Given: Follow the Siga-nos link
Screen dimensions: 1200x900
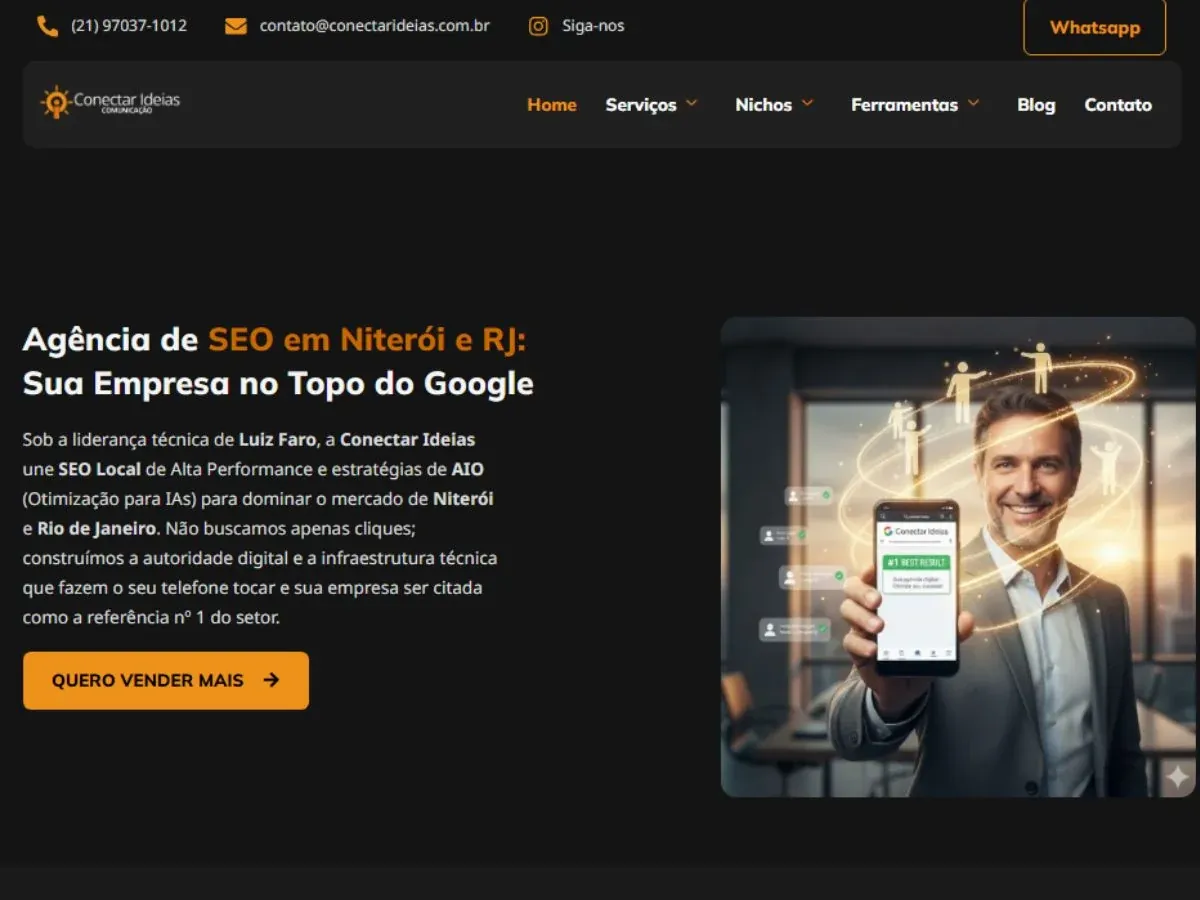Looking at the screenshot, I should click(x=593, y=26).
